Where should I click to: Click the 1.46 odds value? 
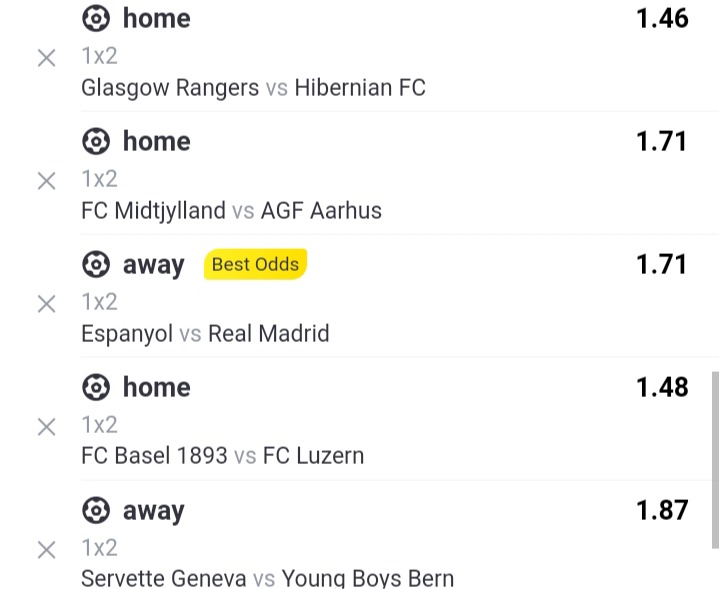click(662, 18)
